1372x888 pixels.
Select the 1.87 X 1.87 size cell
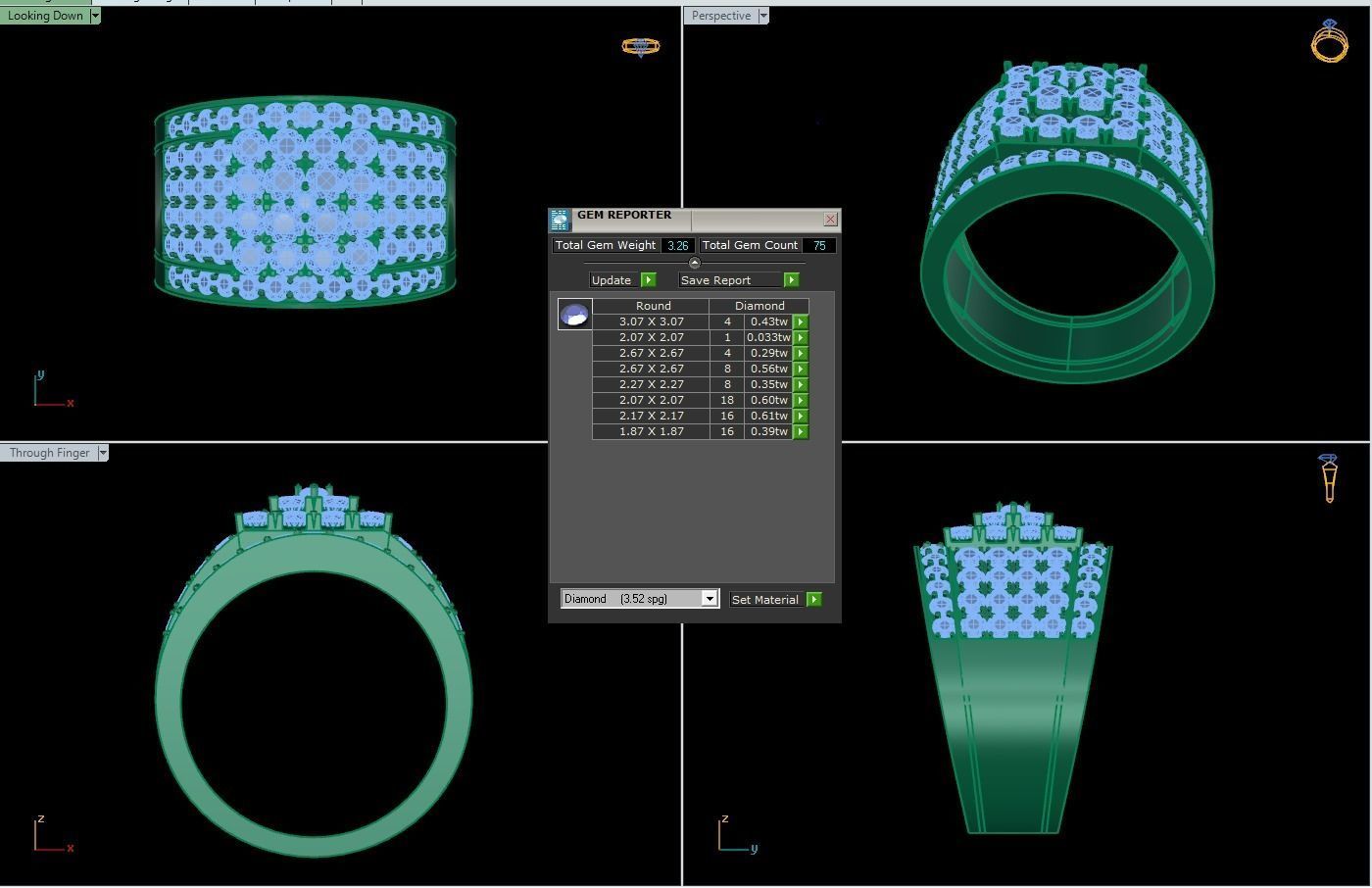click(x=651, y=431)
